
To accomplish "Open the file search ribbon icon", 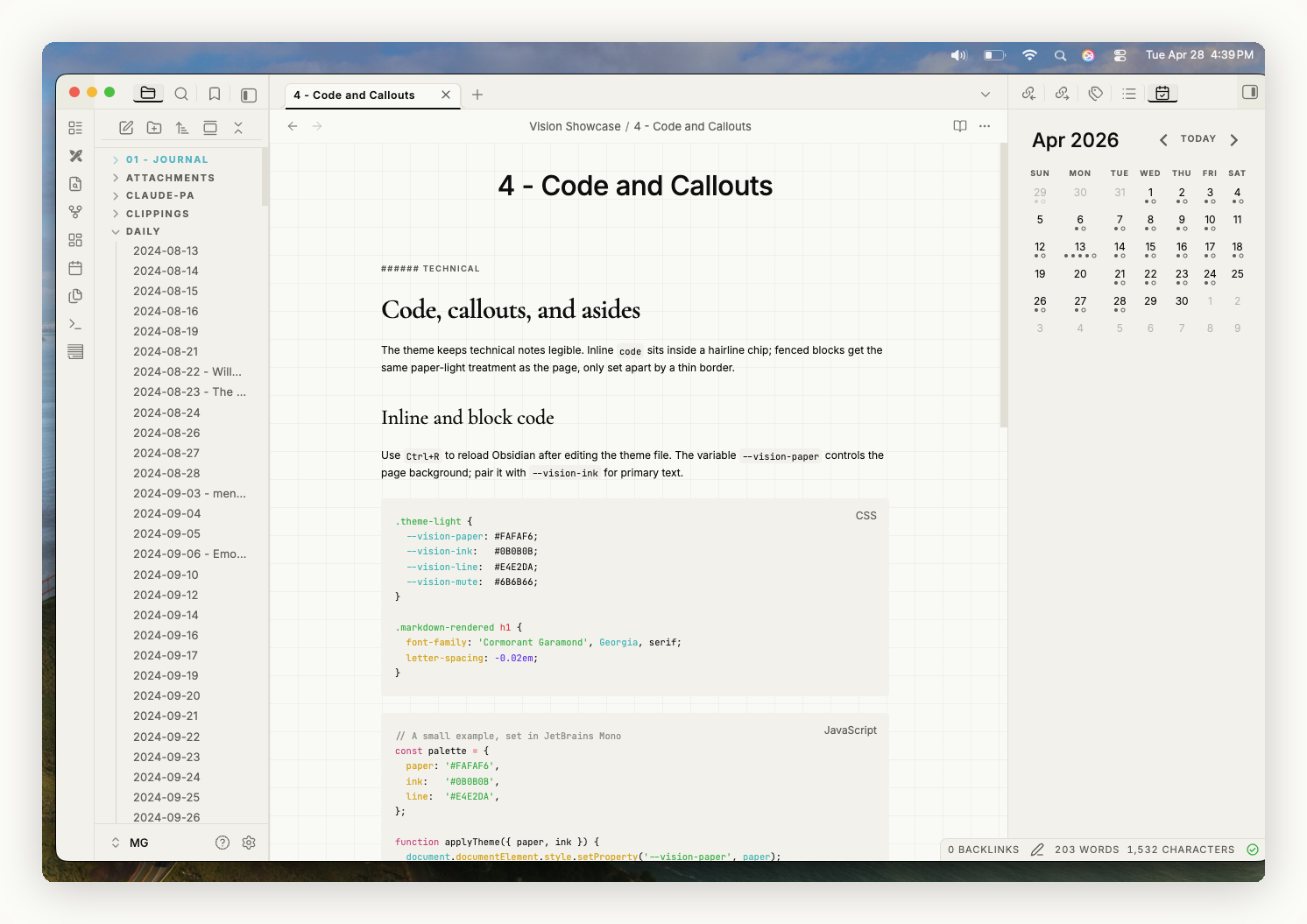I will [75, 184].
